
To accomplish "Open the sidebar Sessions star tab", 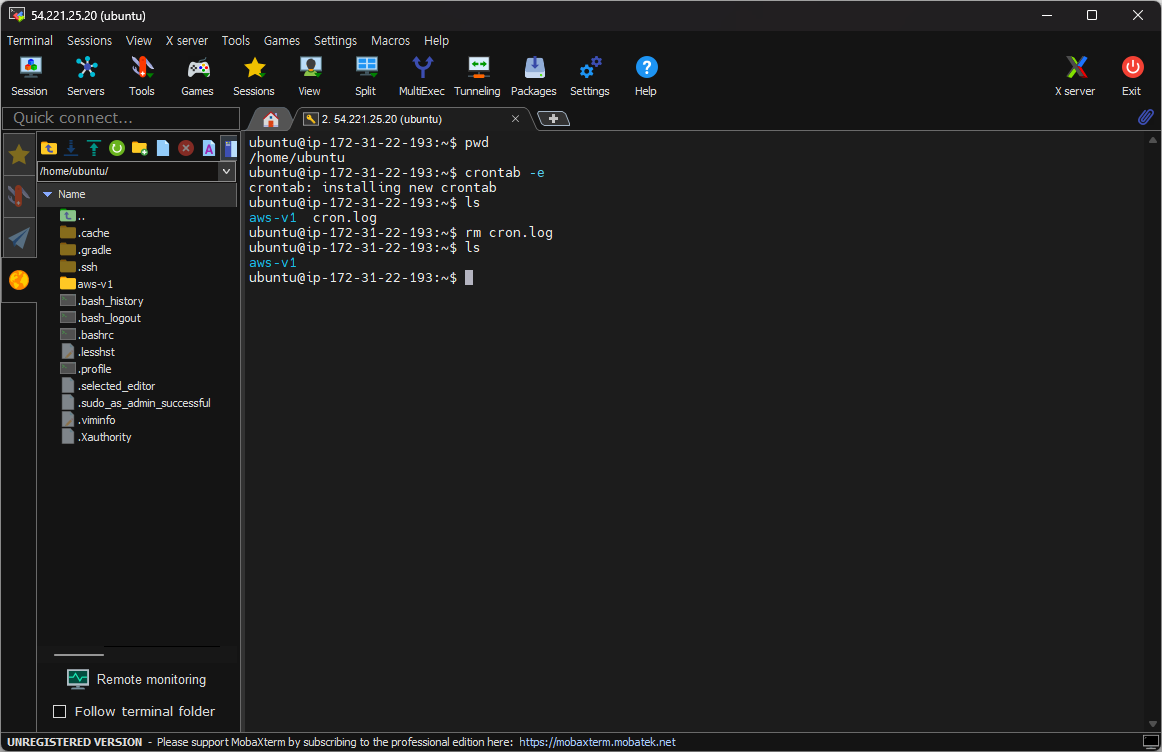I will [19, 154].
